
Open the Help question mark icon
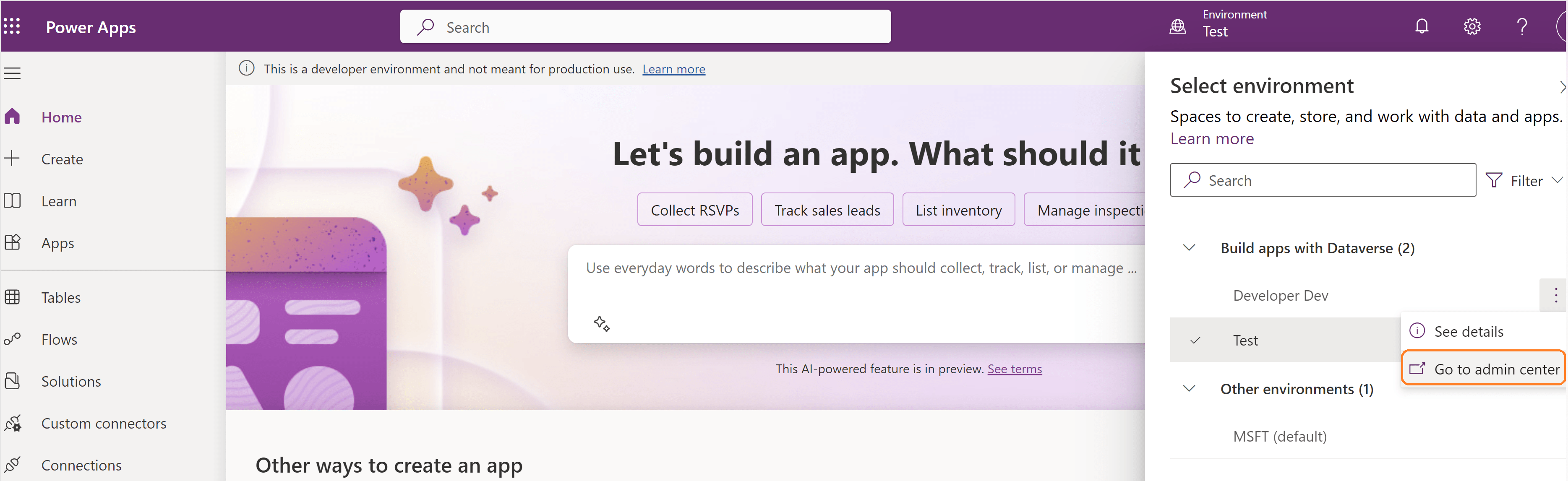(1522, 26)
